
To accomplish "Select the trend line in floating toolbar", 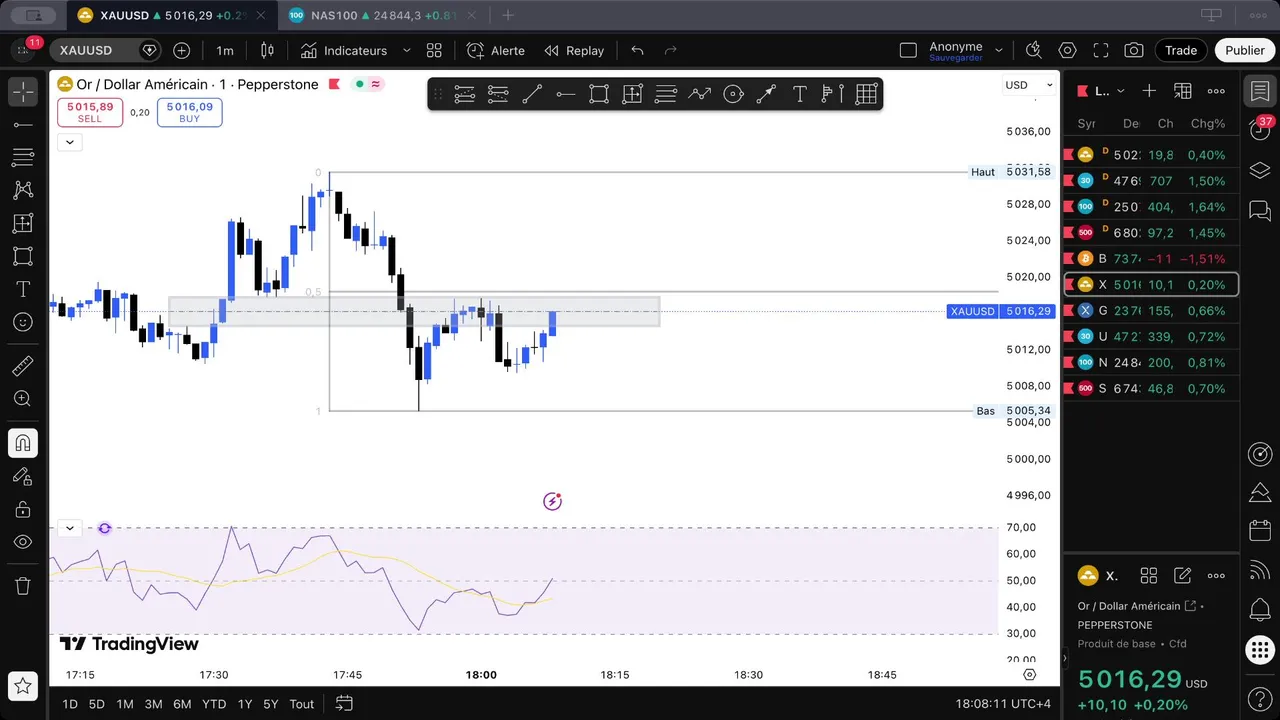I will 532,94.
